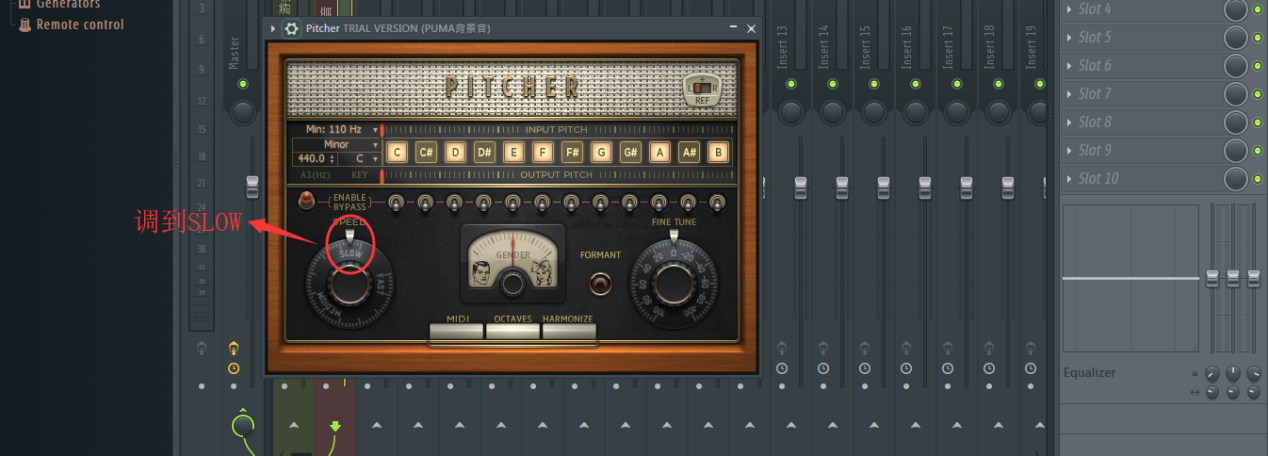The image size is (1268, 456).
Task: Select the G note key
Action: click(601, 152)
